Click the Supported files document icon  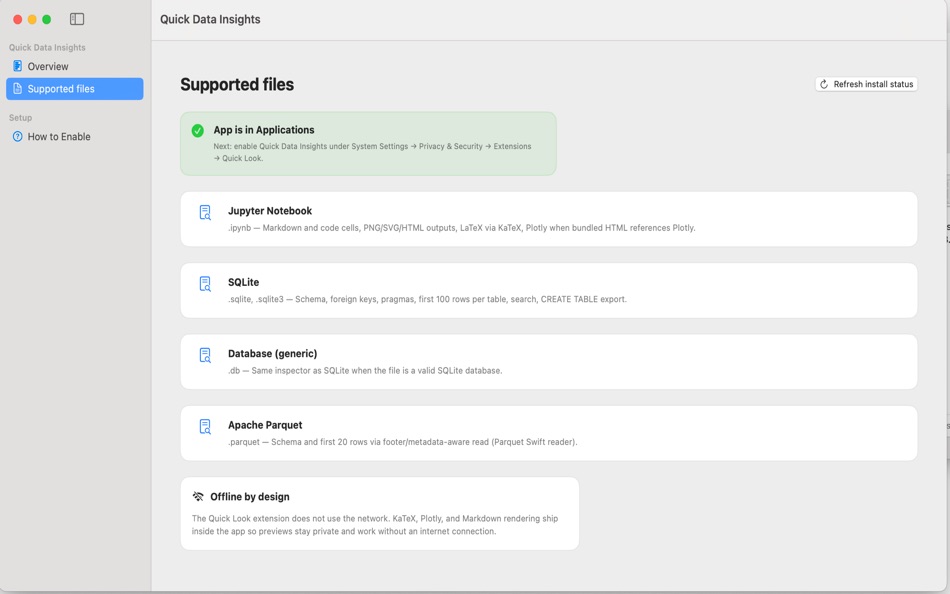pos(18,88)
